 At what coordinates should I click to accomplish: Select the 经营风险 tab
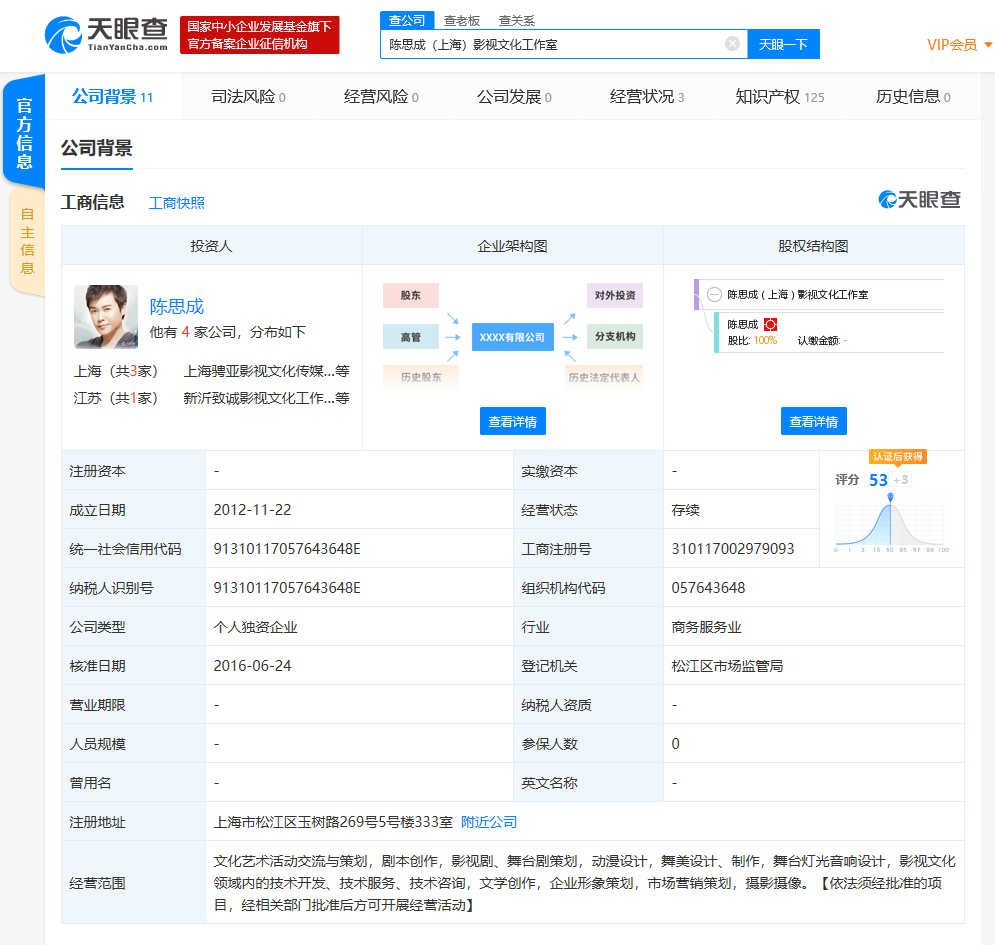(x=381, y=96)
